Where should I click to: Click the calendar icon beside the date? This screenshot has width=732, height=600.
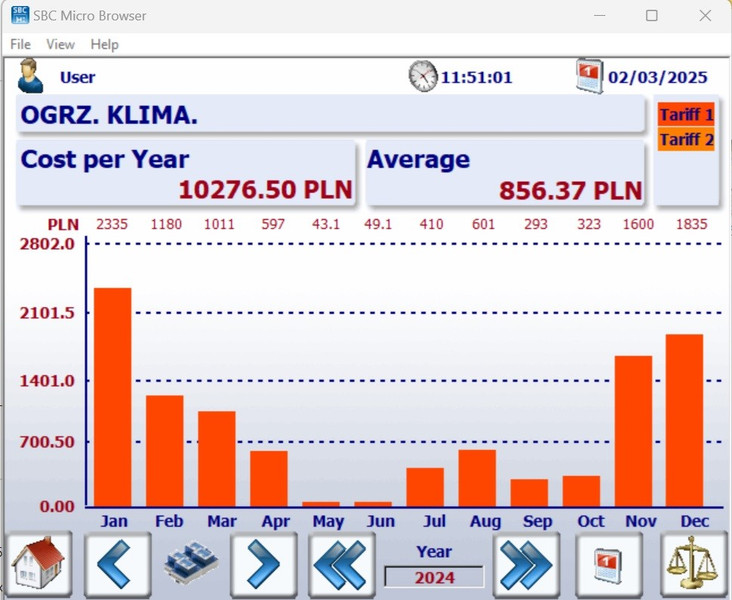coord(589,77)
